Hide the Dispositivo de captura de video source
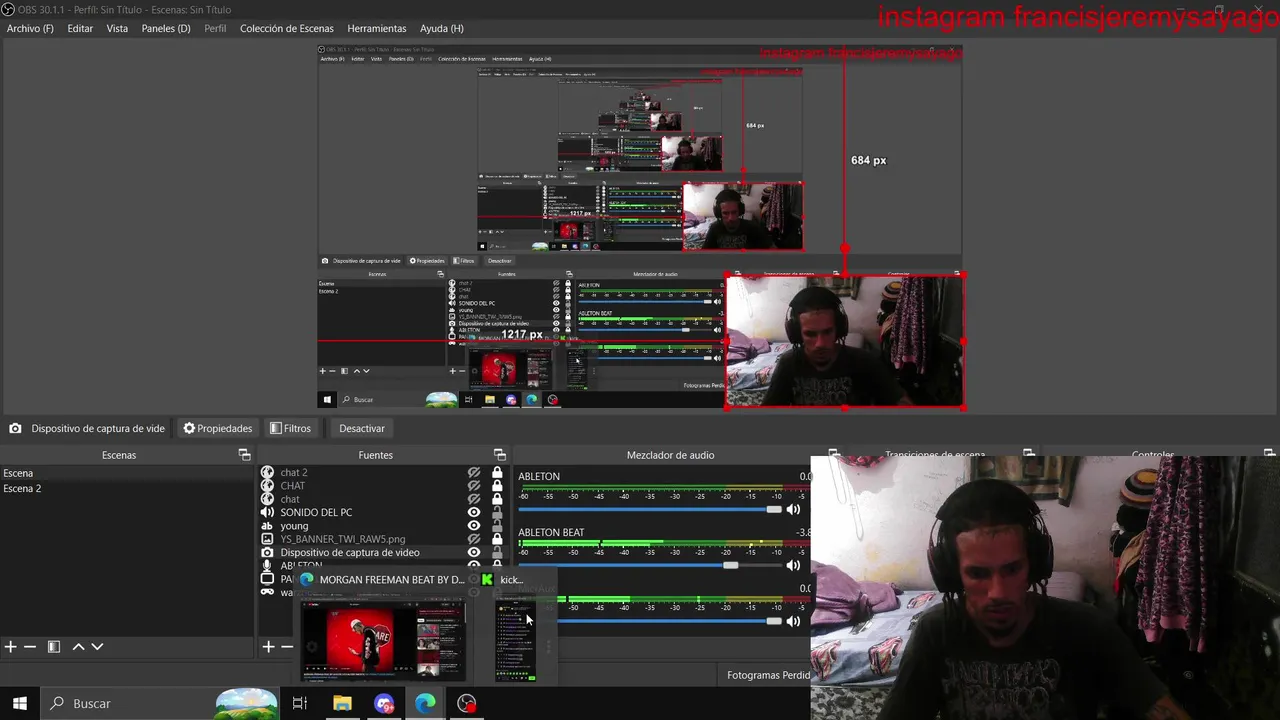The image size is (1280, 720). [x=474, y=552]
